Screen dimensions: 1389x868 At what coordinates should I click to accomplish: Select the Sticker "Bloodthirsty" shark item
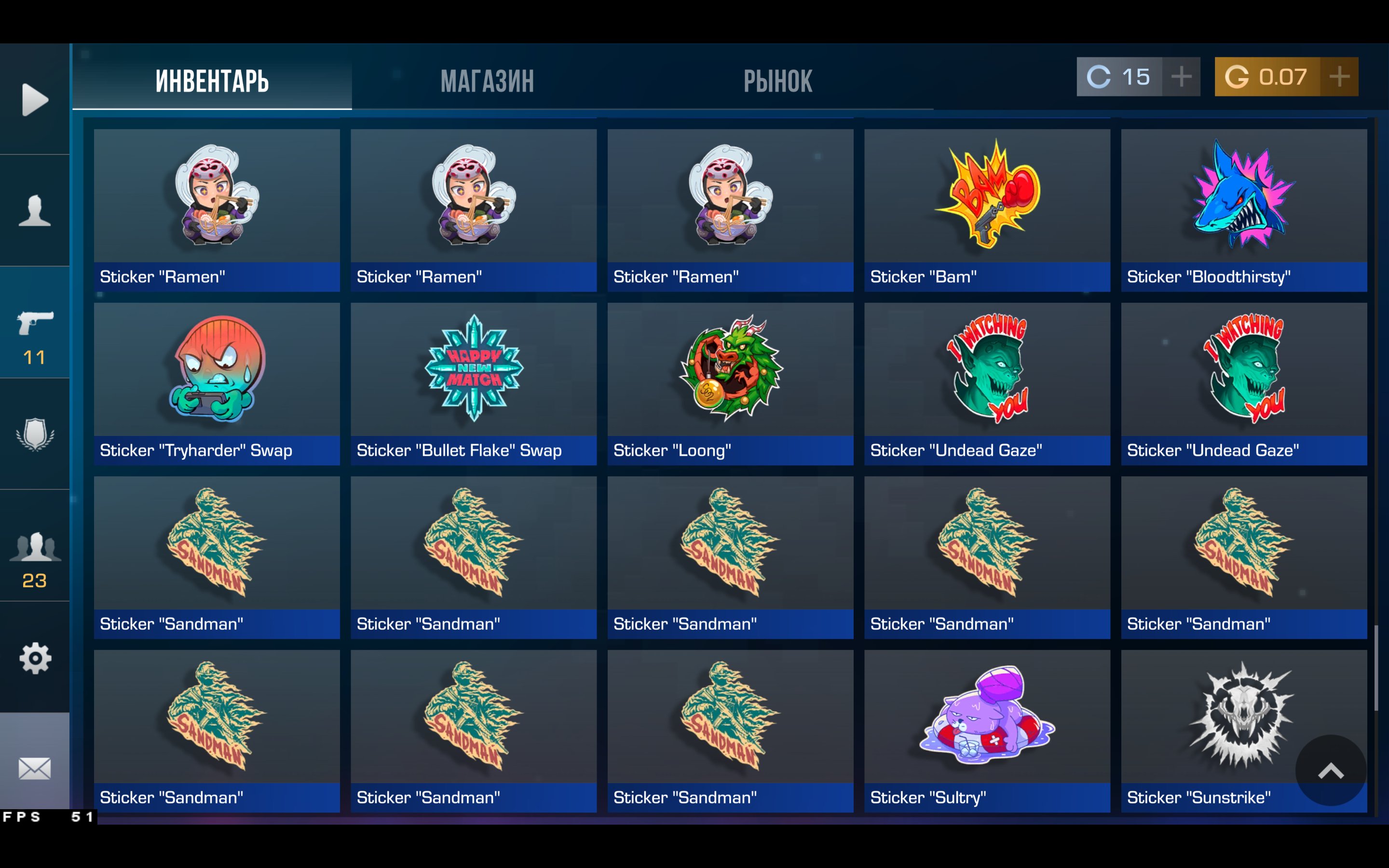coord(1244,210)
